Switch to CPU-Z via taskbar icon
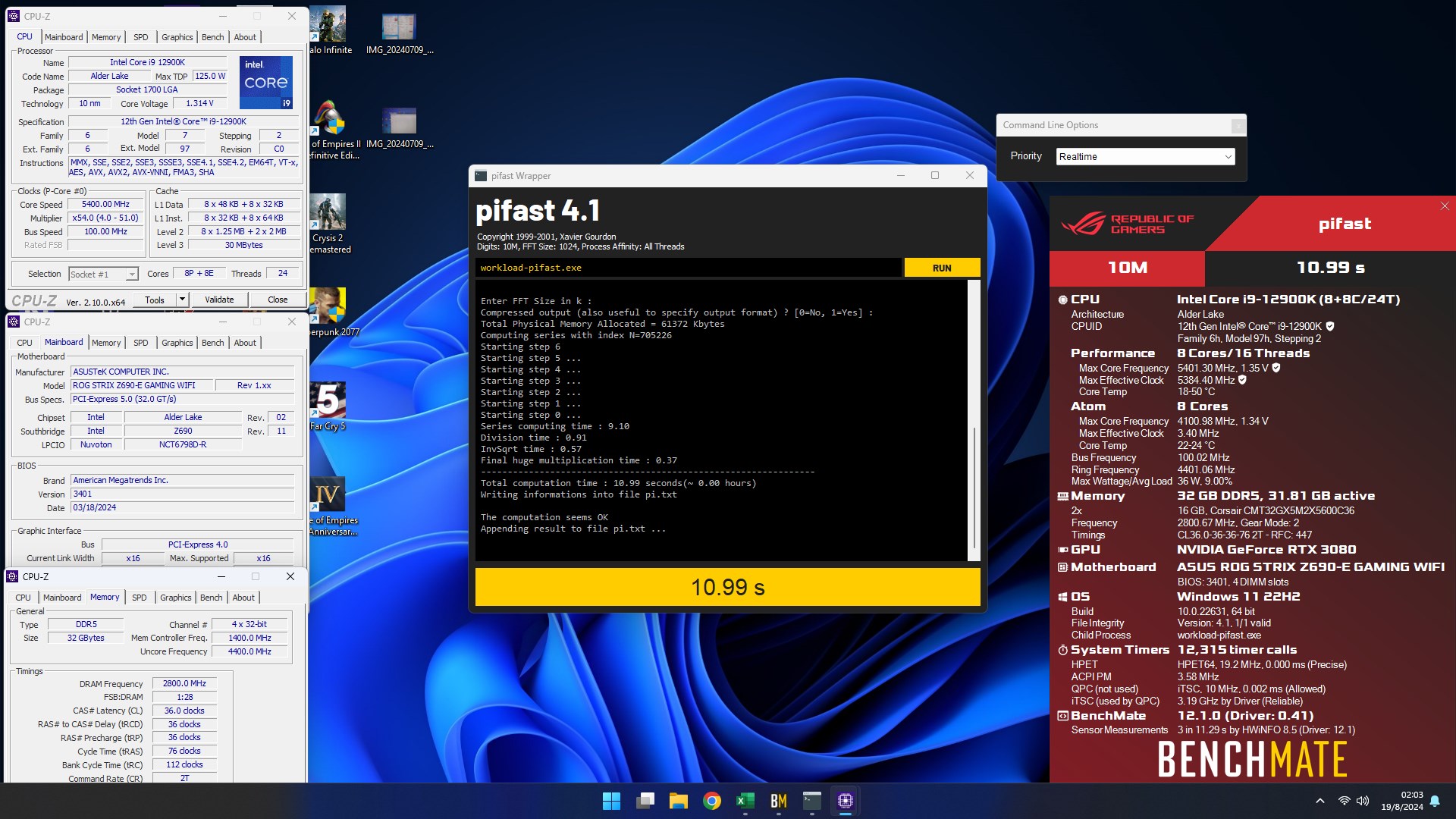1456x819 pixels. [x=846, y=801]
